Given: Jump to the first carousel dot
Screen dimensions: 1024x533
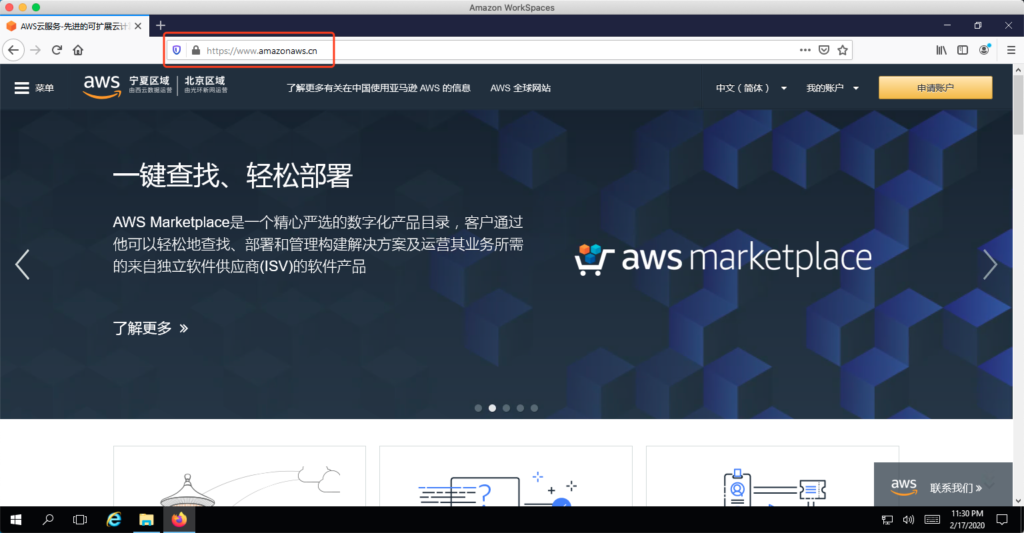Looking at the screenshot, I should pos(478,408).
